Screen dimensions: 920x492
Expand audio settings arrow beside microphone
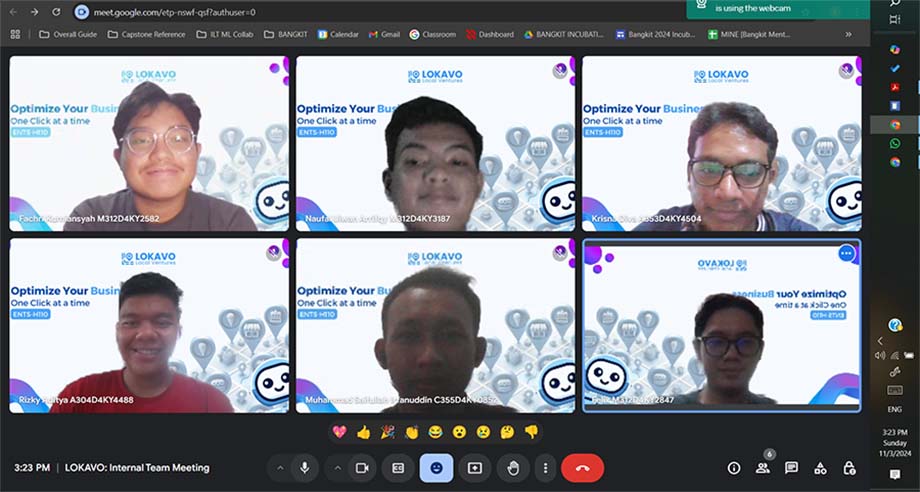279,468
